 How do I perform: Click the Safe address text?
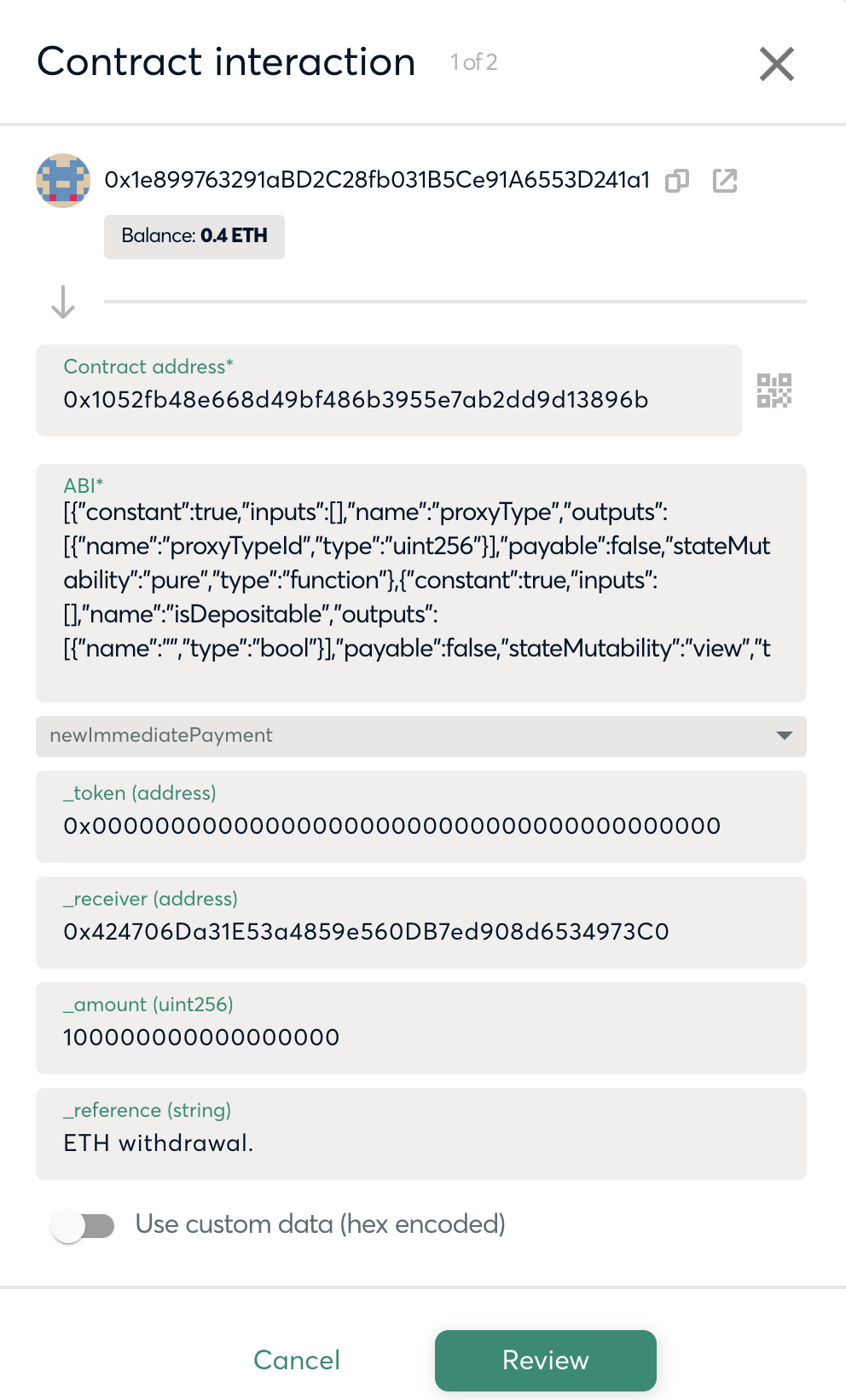pyautogui.click(x=377, y=180)
